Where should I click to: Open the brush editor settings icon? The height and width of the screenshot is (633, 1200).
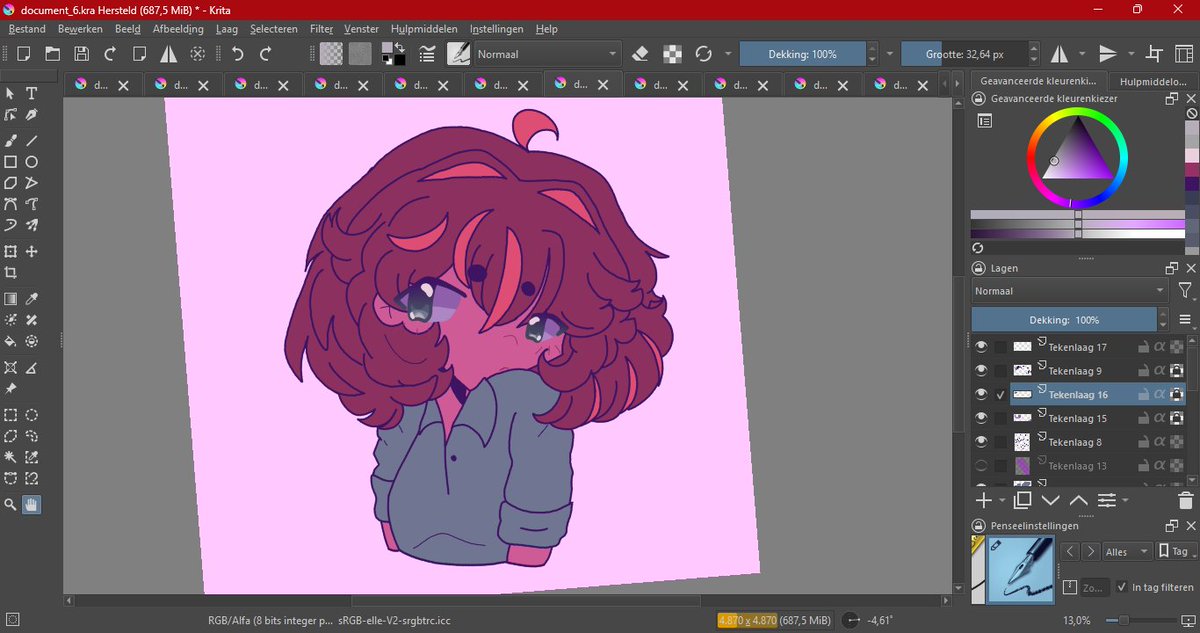point(428,53)
